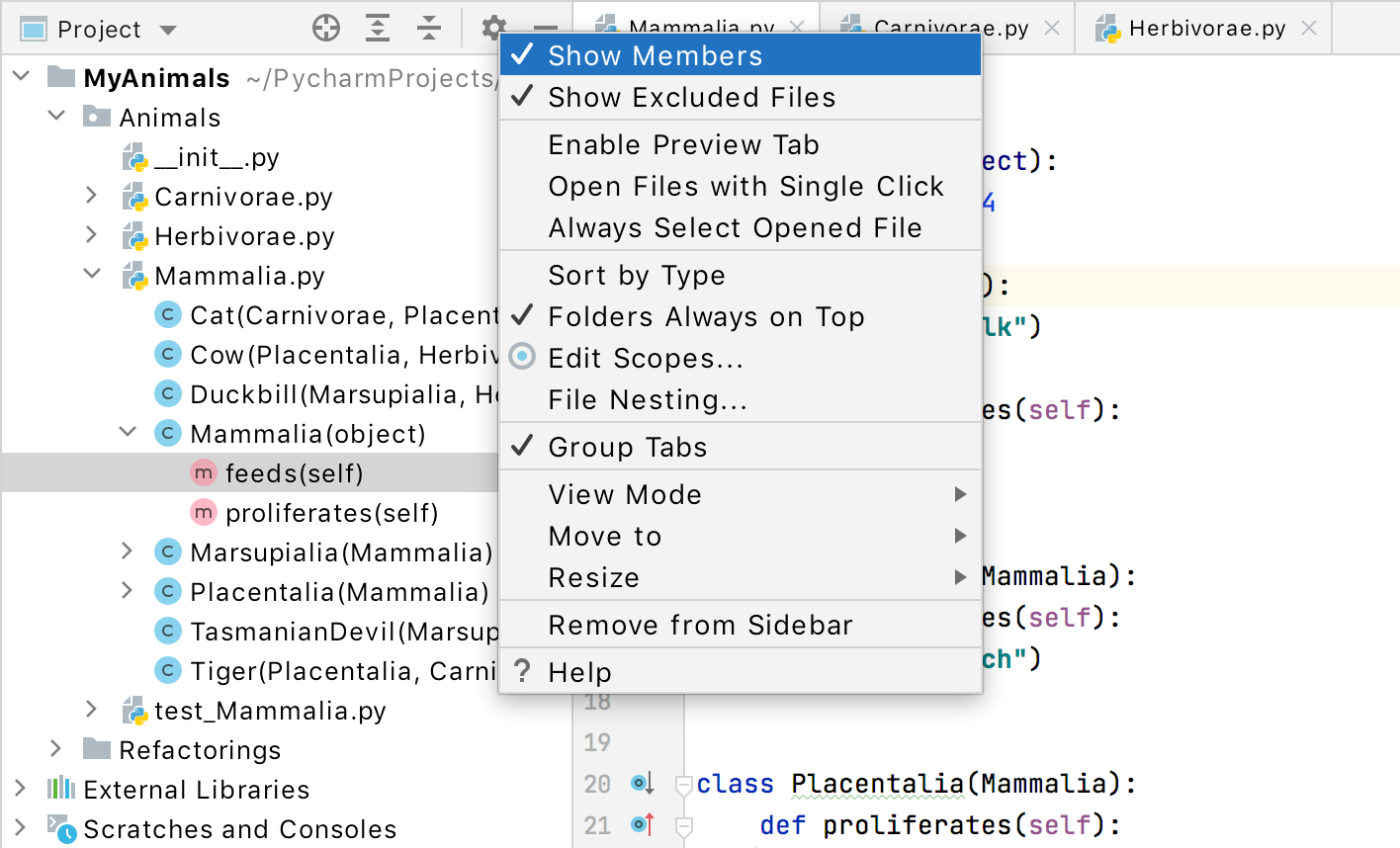The height and width of the screenshot is (848, 1400).
Task: Switch to the Herbivorae.py editor tab
Action: coord(1206,29)
